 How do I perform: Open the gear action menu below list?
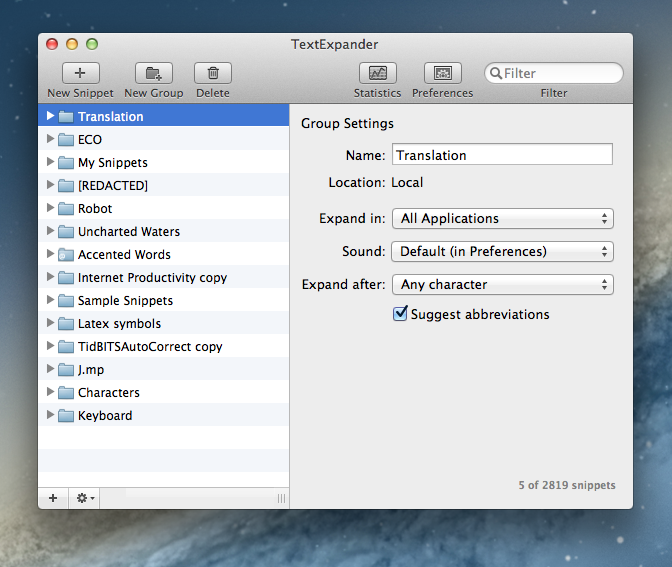pyautogui.click(x=84, y=498)
